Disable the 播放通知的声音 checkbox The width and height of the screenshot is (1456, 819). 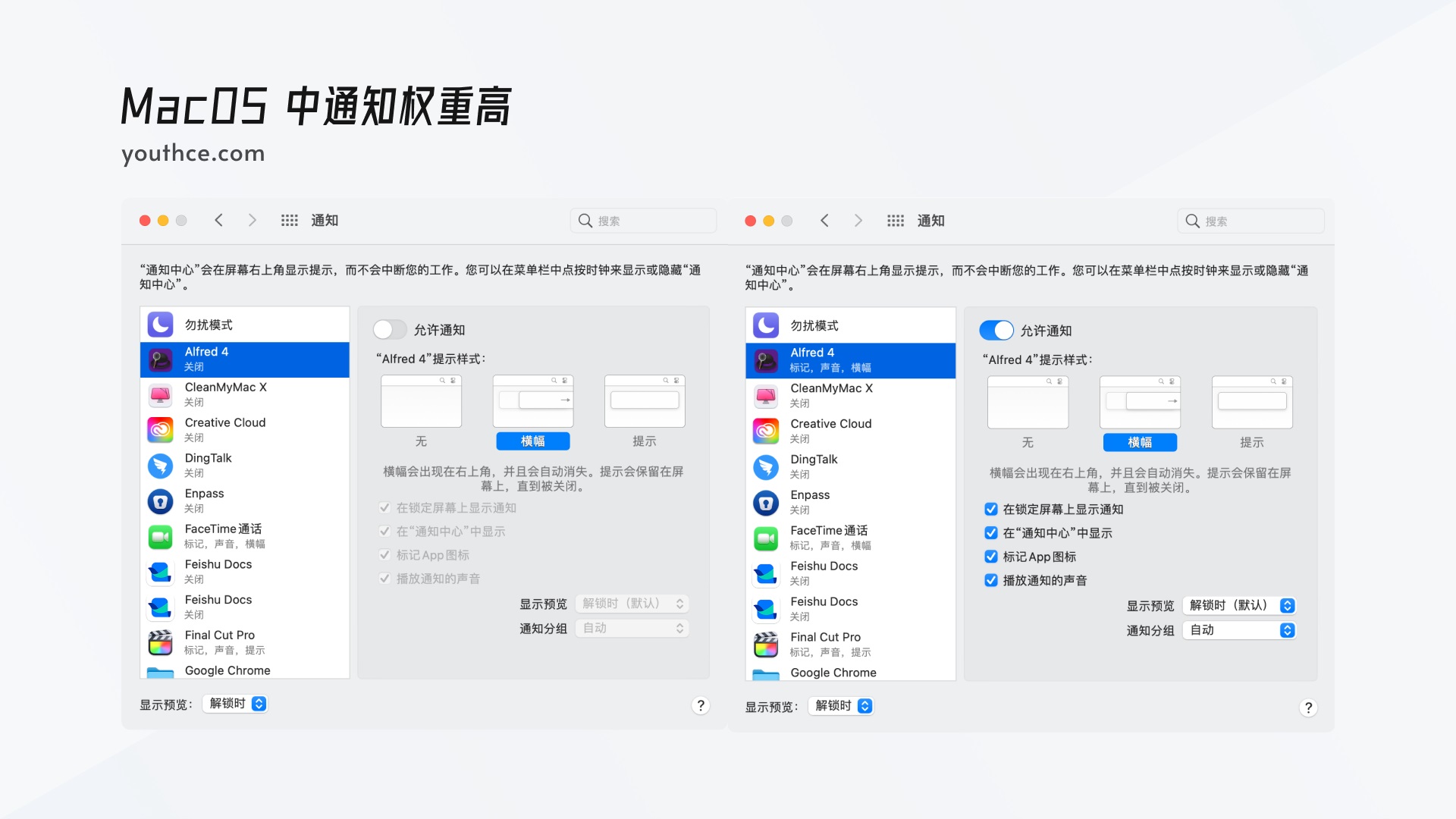990,580
